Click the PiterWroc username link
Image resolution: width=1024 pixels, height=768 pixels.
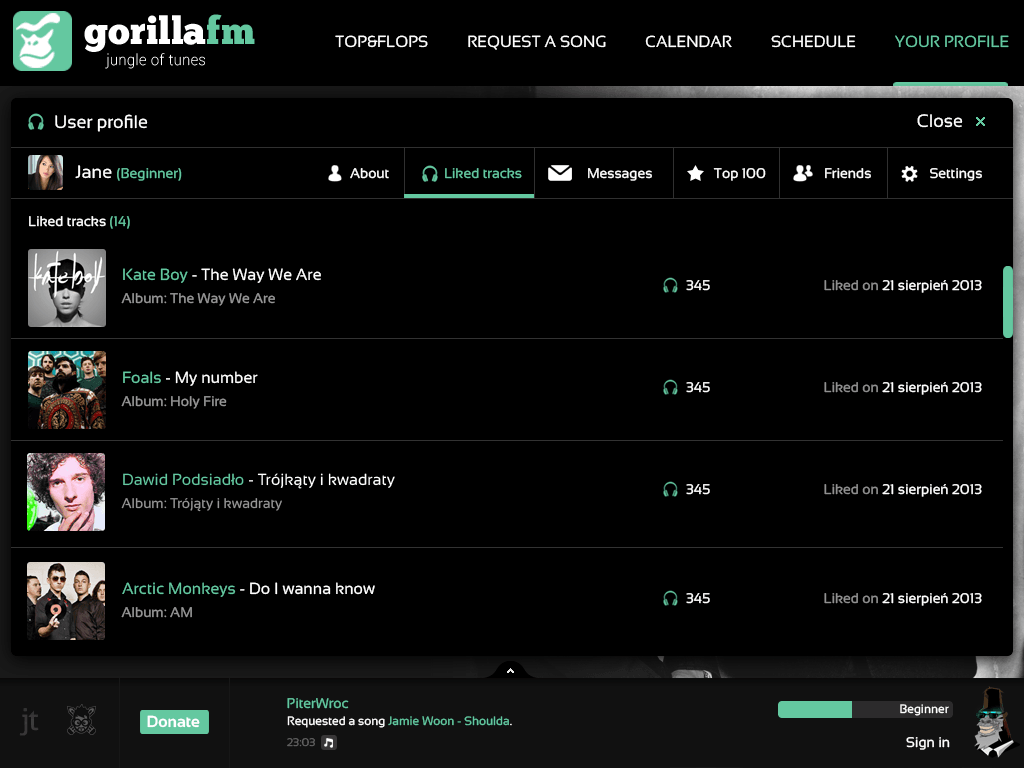(317, 703)
